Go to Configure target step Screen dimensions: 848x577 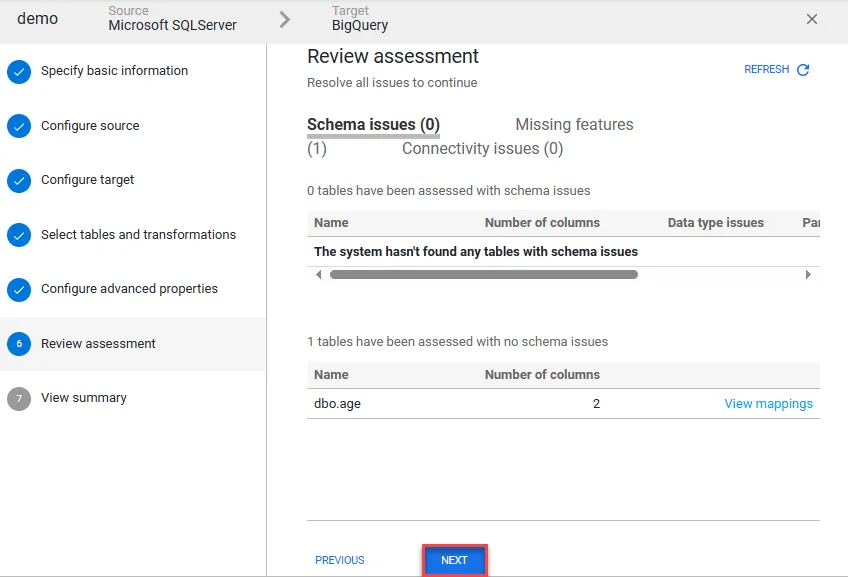pyautogui.click(x=87, y=180)
